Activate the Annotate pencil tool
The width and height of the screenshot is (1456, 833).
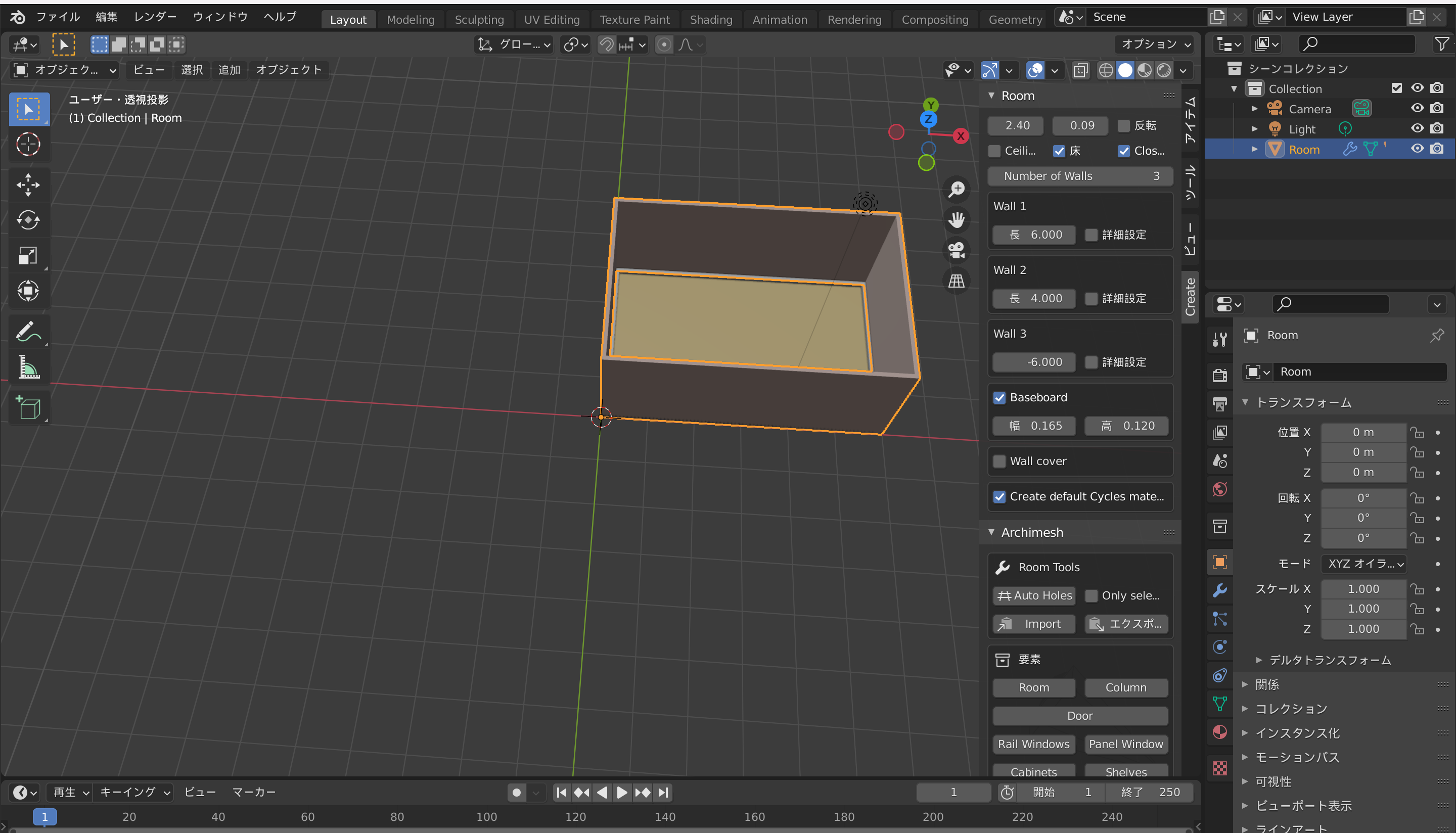point(28,331)
